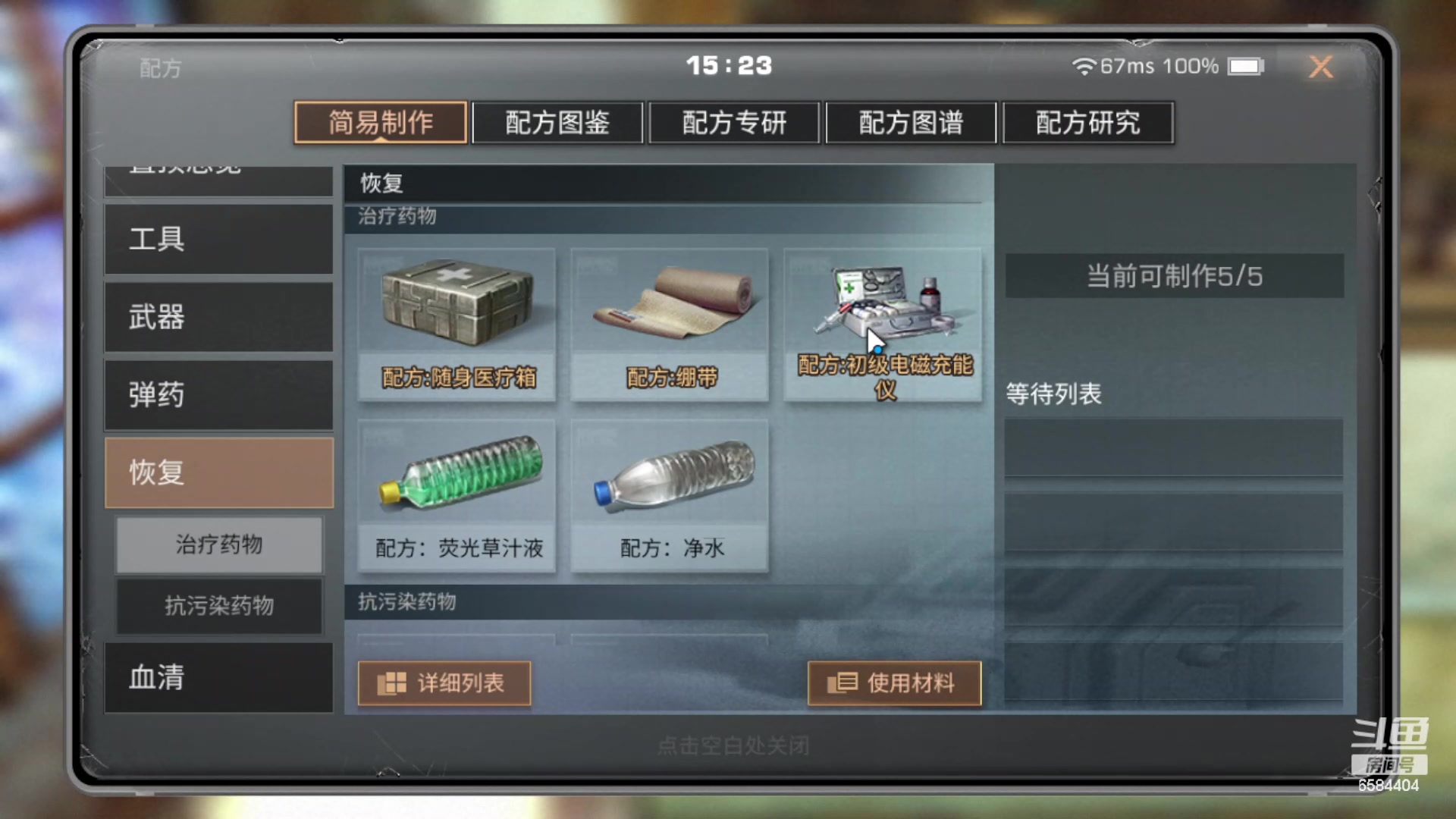Open the 配方图谱 tab
Viewport: 1456px width, 819px height.
coord(911,122)
